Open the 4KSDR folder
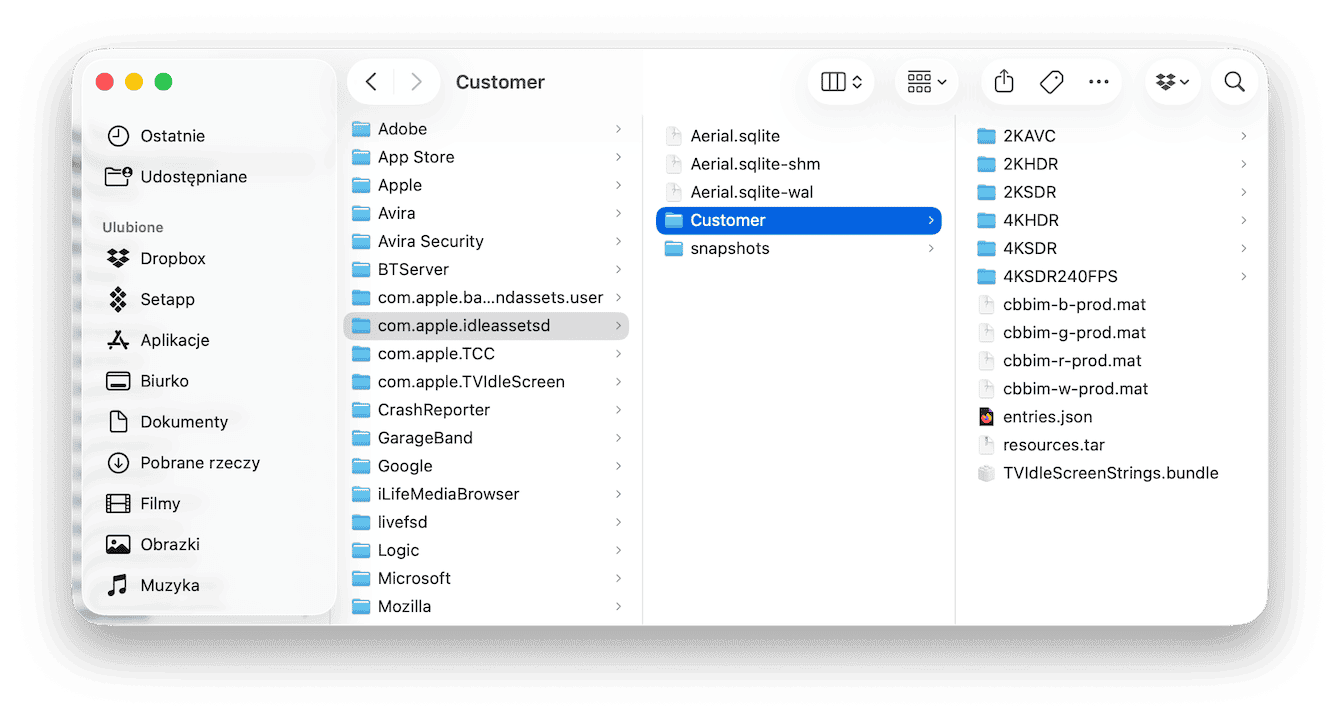Viewport: 1340px width, 720px height. [1112, 248]
